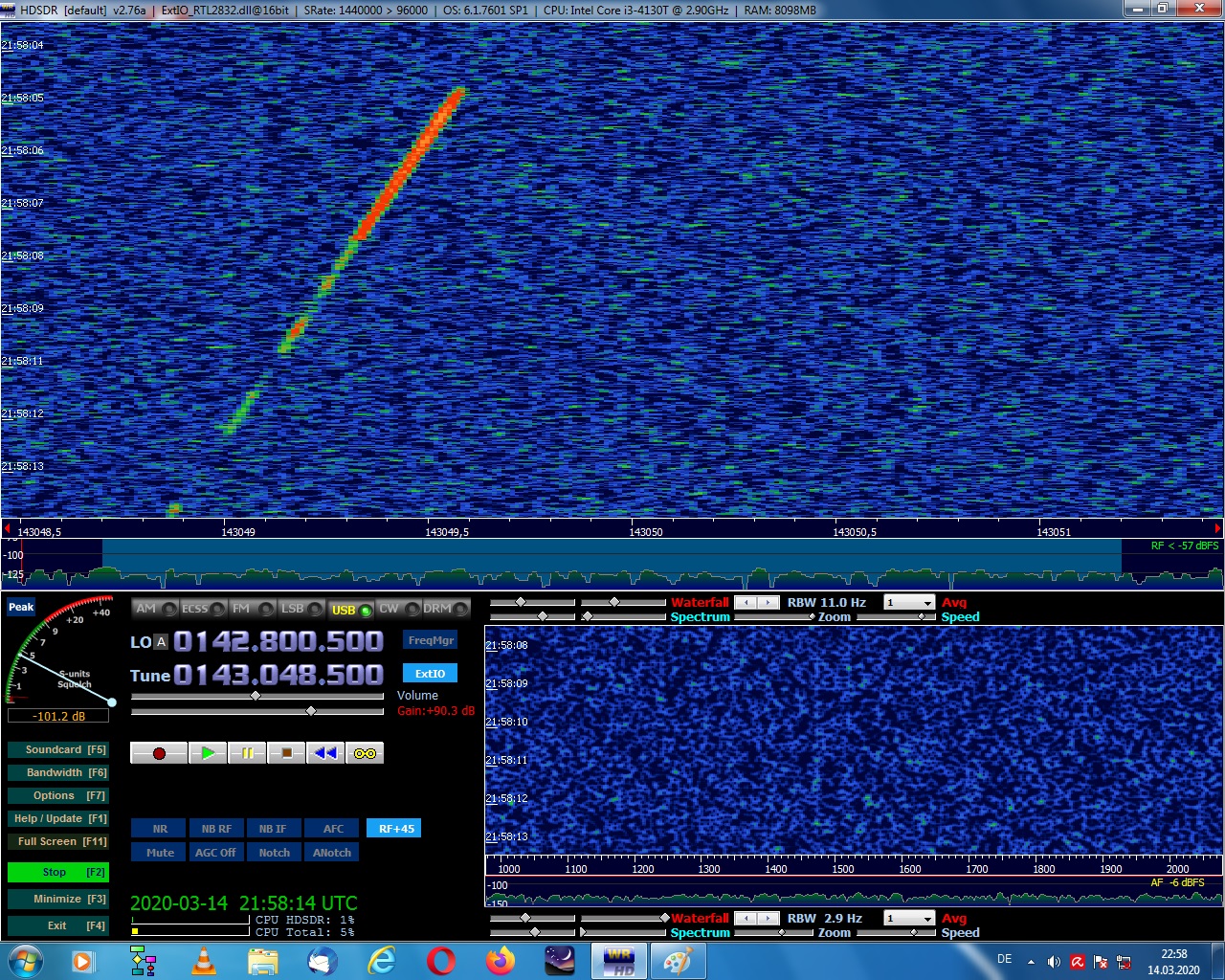The height and width of the screenshot is (980, 1225).
Task: Open the Windows Start menu
Action: [25, 961]
